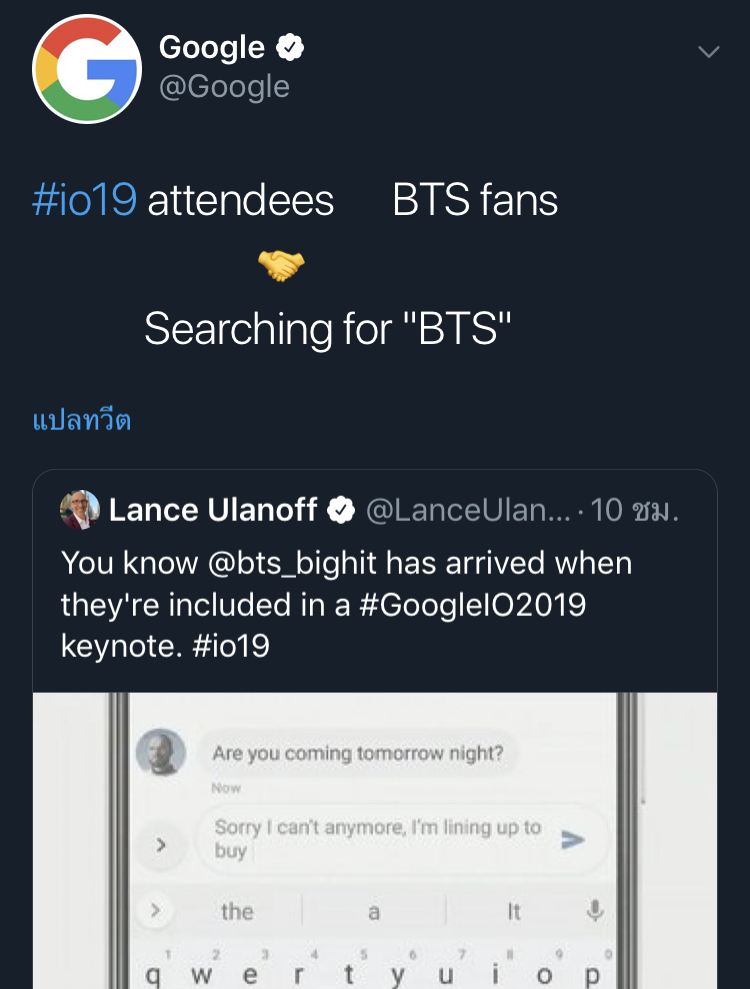
Task: Expand the keyboard suggestion bar arrow
Action: pos(156,911)
